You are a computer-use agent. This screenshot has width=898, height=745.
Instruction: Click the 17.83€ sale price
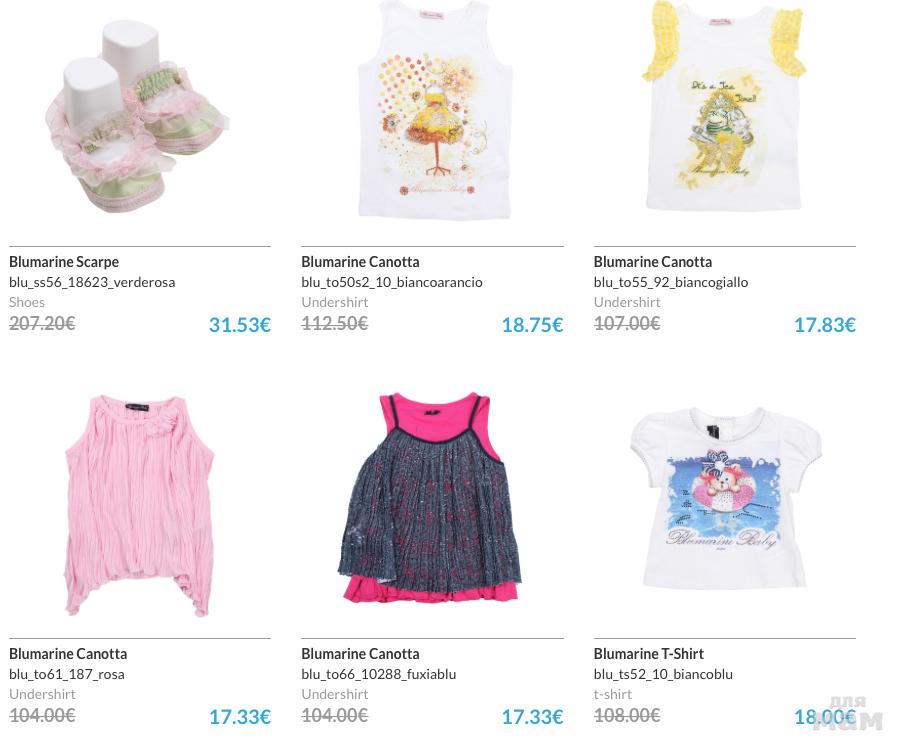(825, 325)
